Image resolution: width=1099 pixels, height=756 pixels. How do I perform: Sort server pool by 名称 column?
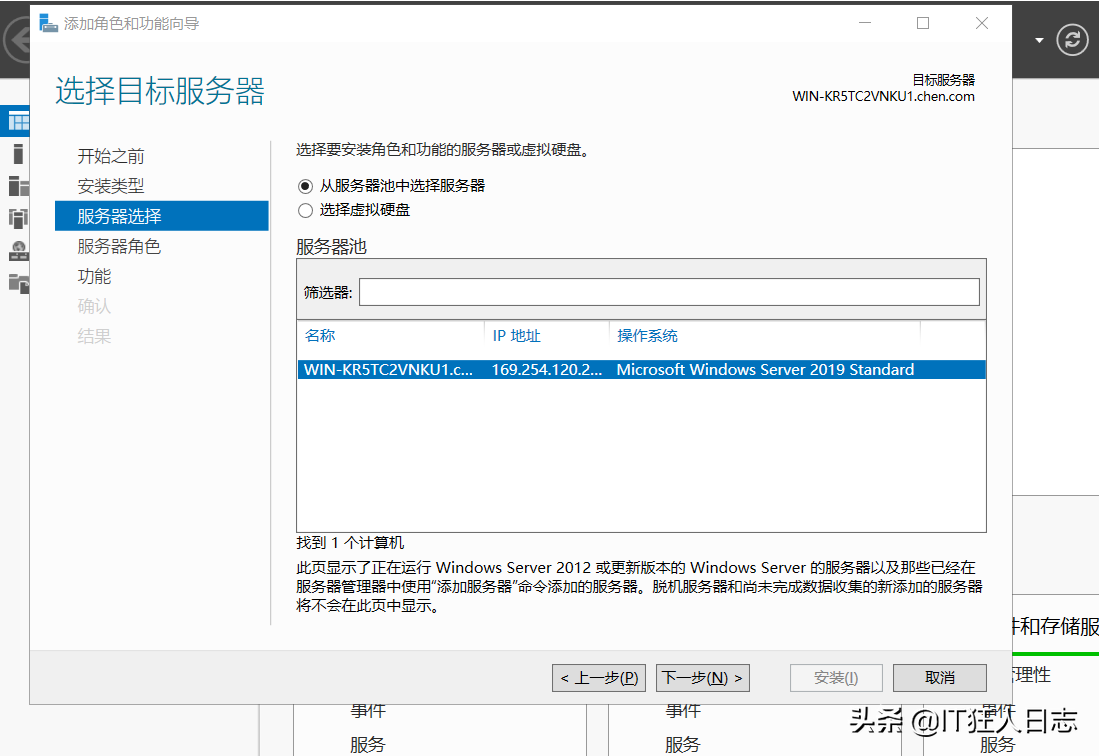pos(320,336)
